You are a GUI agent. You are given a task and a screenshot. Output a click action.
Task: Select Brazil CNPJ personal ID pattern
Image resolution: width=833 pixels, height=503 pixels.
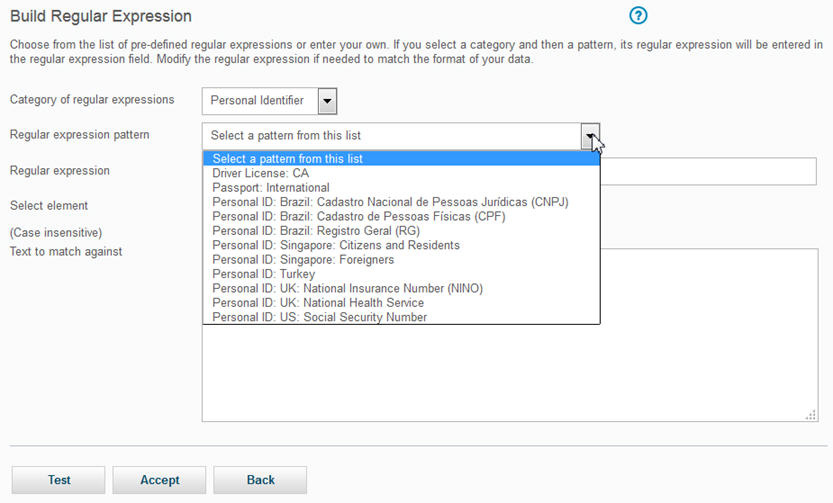pyautogui.click(x=390, y=202)
